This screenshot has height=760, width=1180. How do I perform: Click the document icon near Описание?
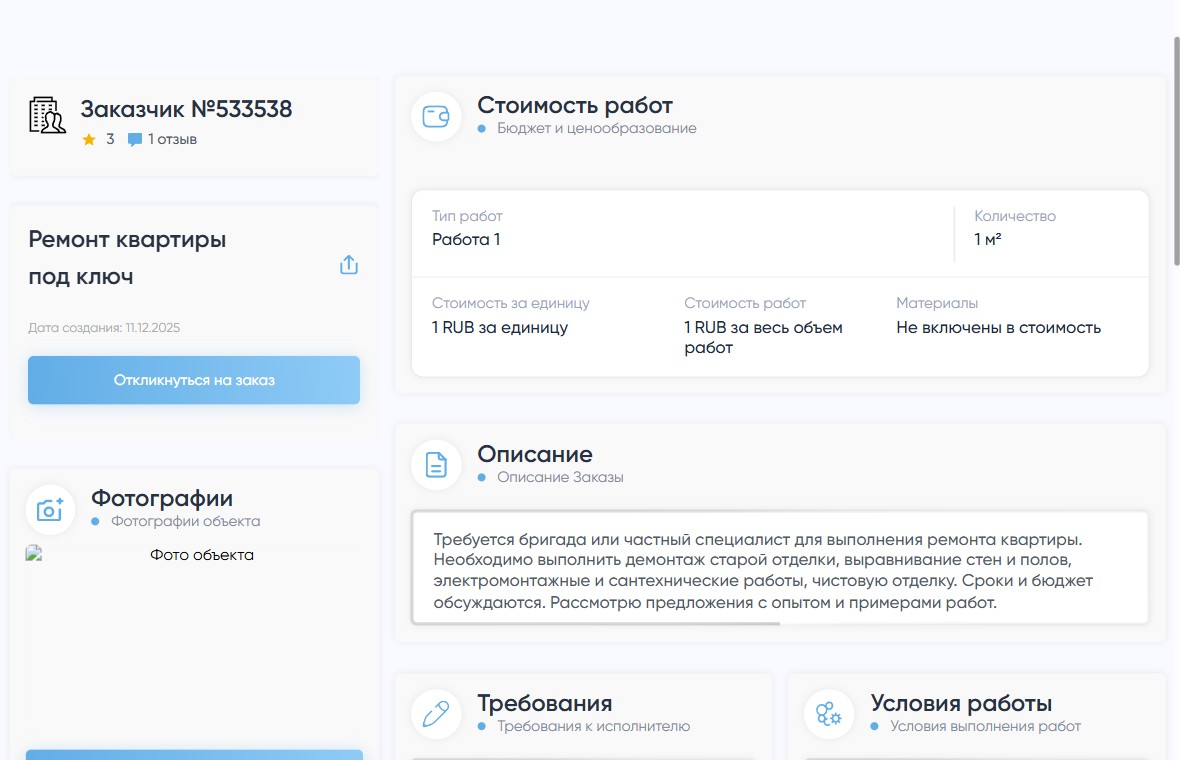pyautogui.click(x=436, y=465)
